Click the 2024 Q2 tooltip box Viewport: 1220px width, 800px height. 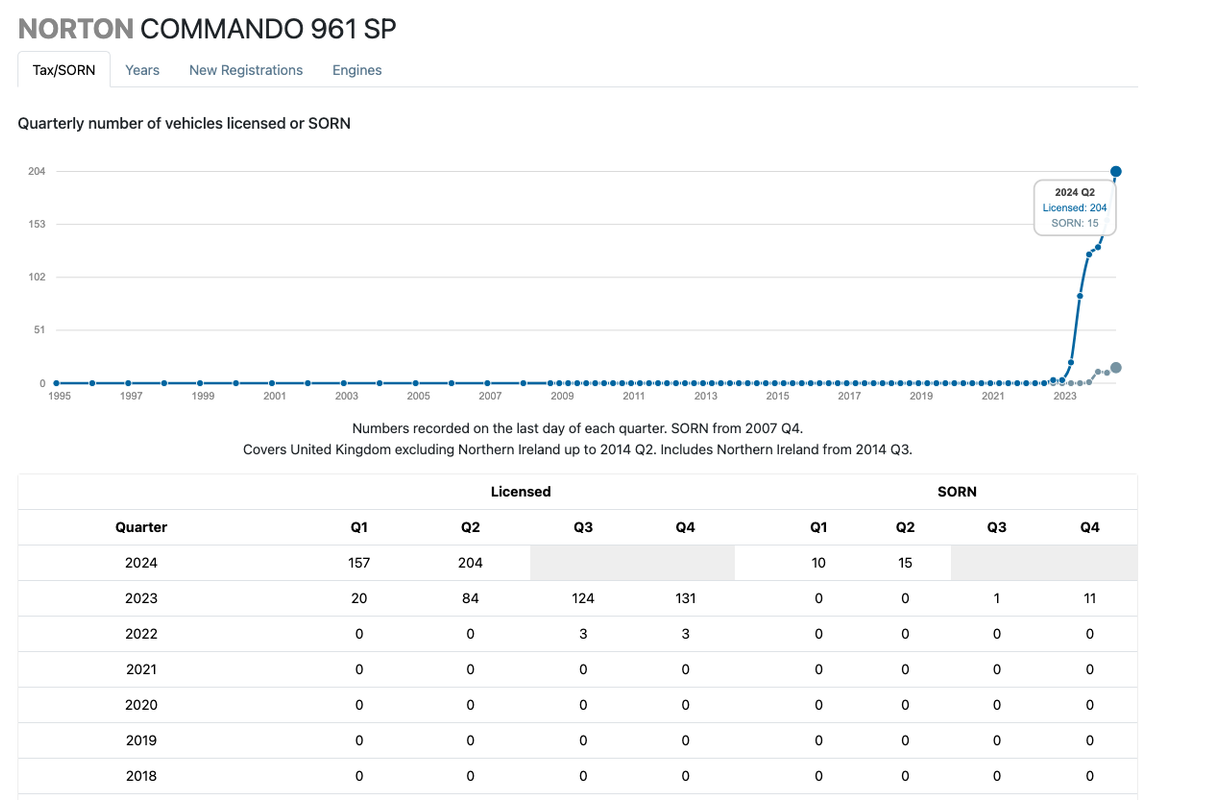click(x=1075, y=207)
